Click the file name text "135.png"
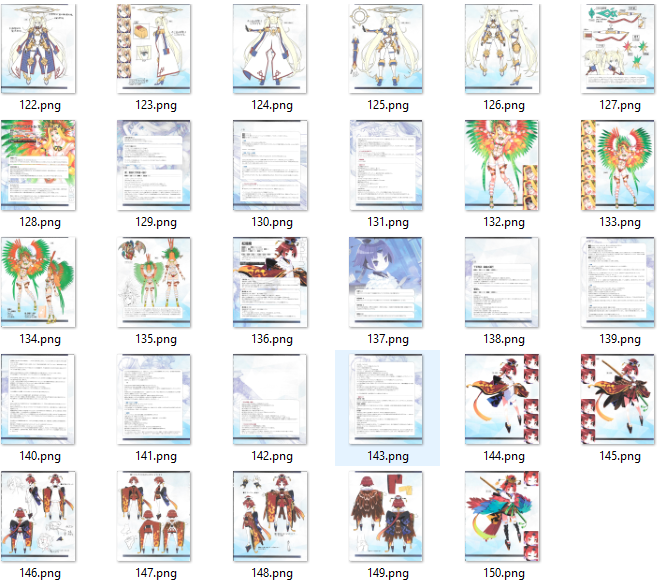Image resolution: width=660 pixels, height=584 pixels. pyautogui.click(x=156, y=339)
